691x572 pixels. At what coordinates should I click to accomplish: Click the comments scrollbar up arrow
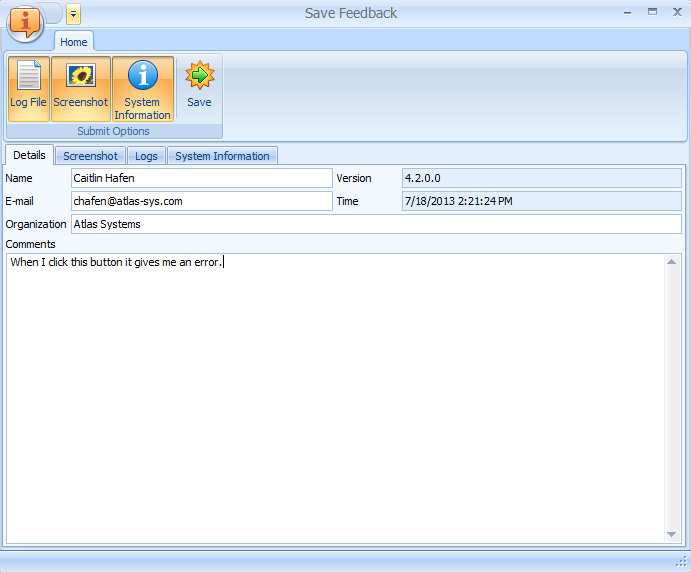(x=673, y=262)
